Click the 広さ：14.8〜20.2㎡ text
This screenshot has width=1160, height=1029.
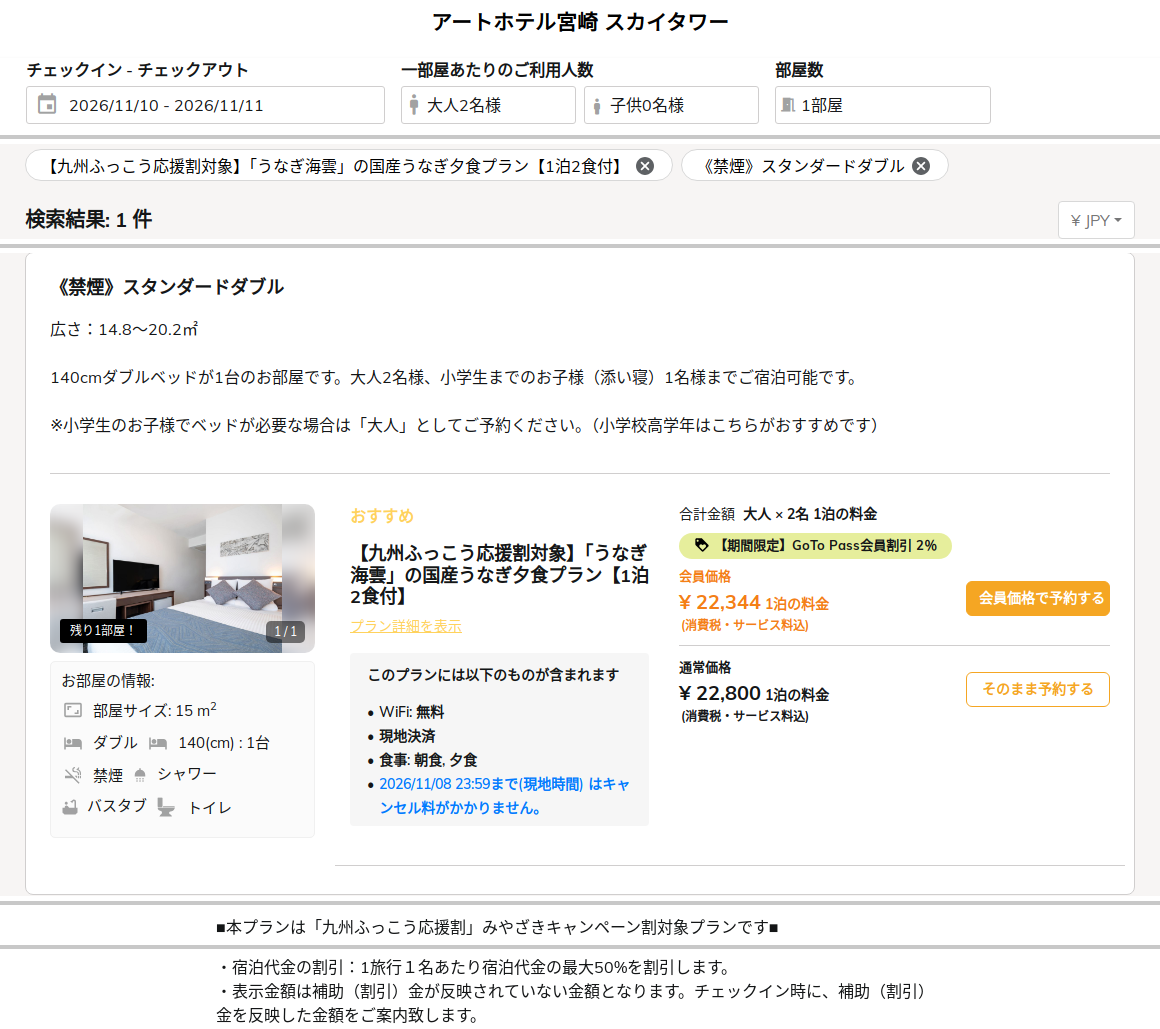click(x=124, y=329)
